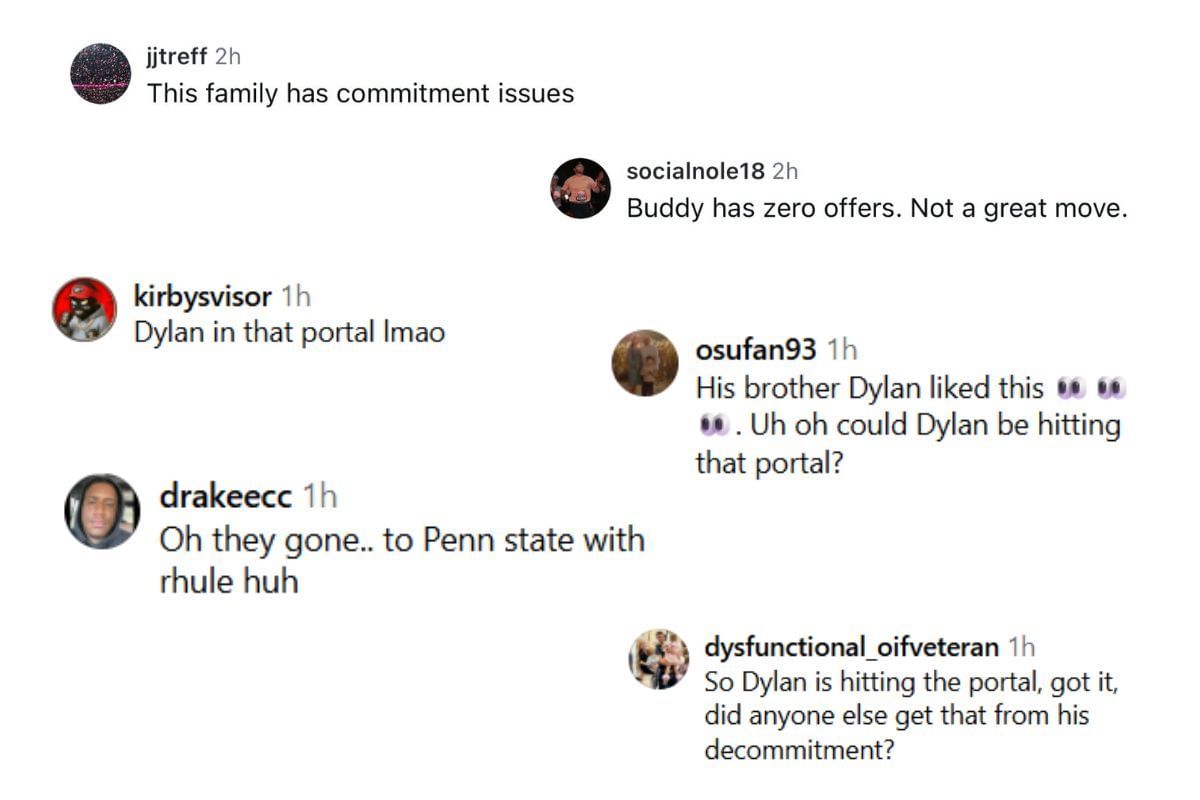This screenshot has height=800, width=1200.
Task: Open the jjtreff username link
Action: (177, 58)
